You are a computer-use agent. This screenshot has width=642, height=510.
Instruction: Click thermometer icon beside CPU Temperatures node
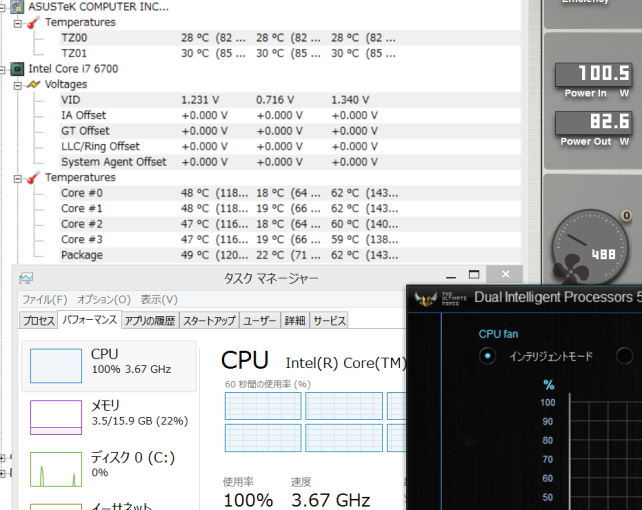[x=34, y=177]
